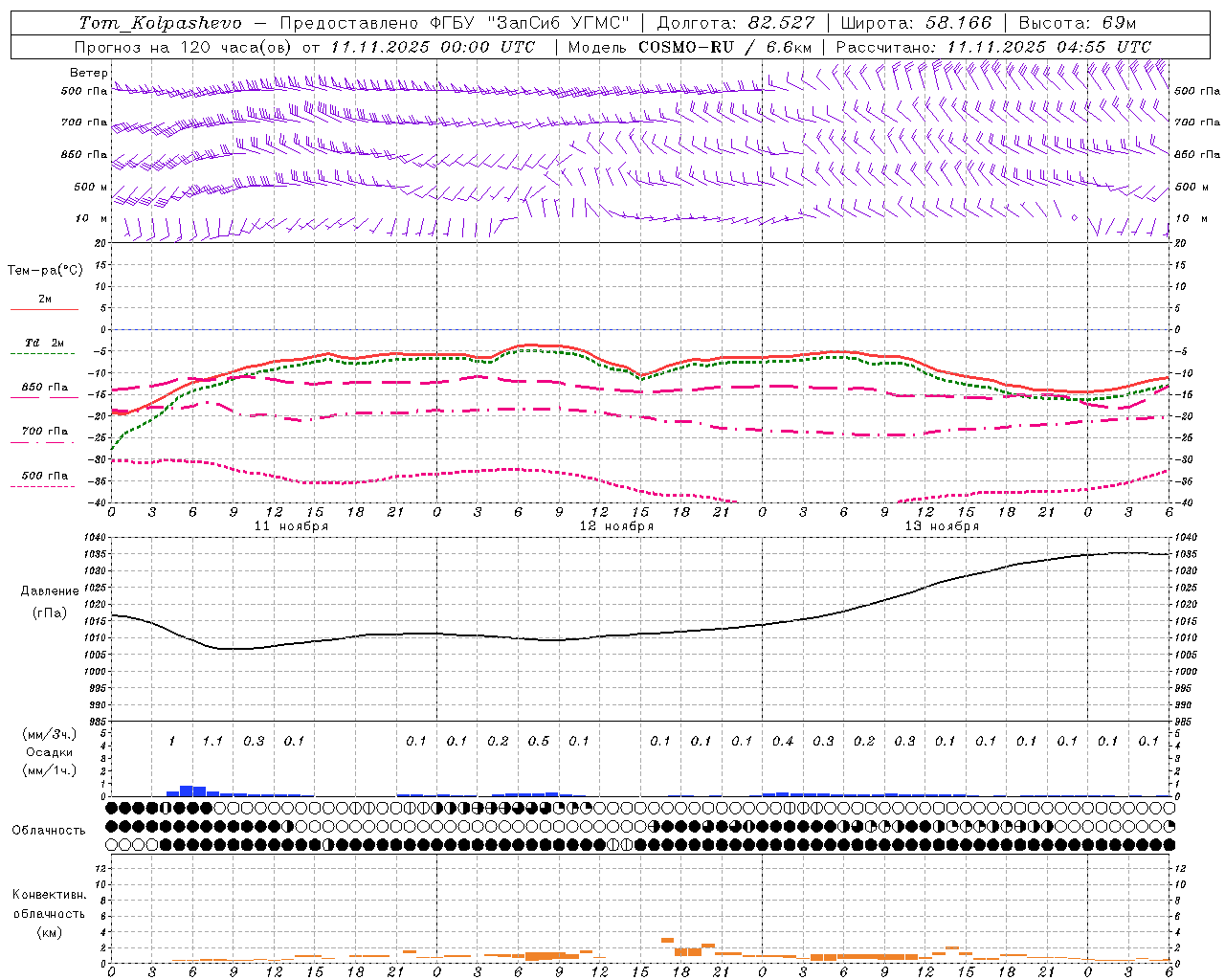Image resolution: width=1225 pixels, height=980 pixels.
Task: Click the '850 гПа' temperature legend entry
Action: point(45,388)
